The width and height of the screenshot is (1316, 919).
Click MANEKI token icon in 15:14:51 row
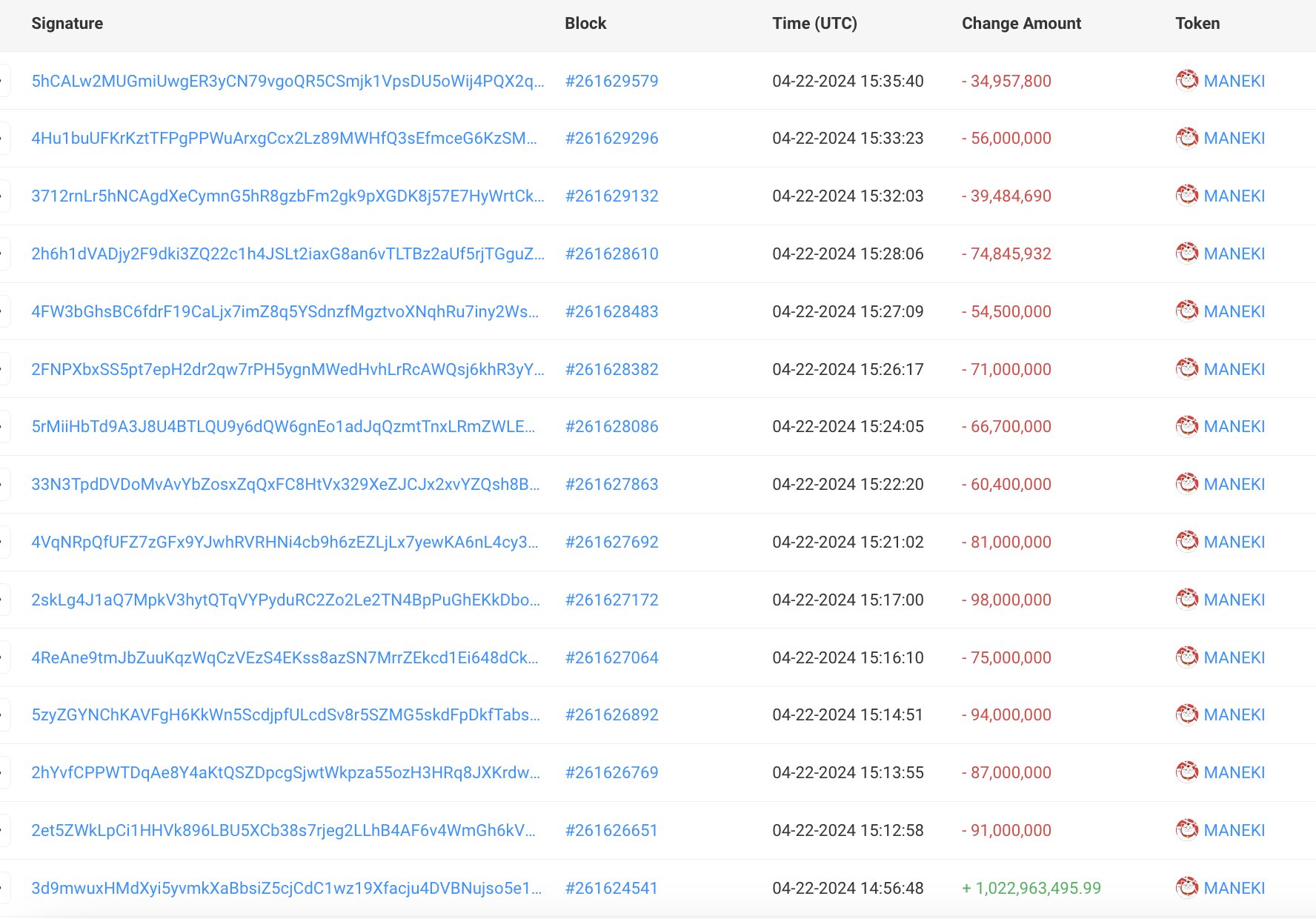[1187, 714]
